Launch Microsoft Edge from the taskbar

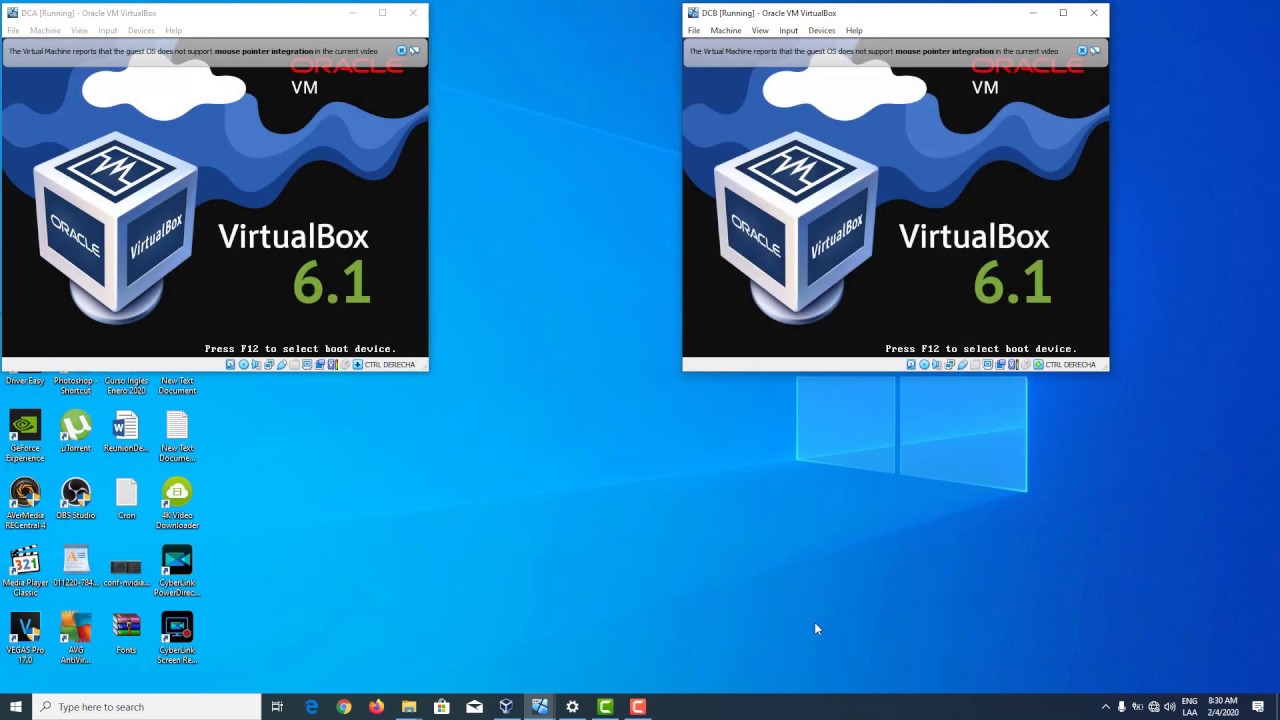click(x=311, y=707)
